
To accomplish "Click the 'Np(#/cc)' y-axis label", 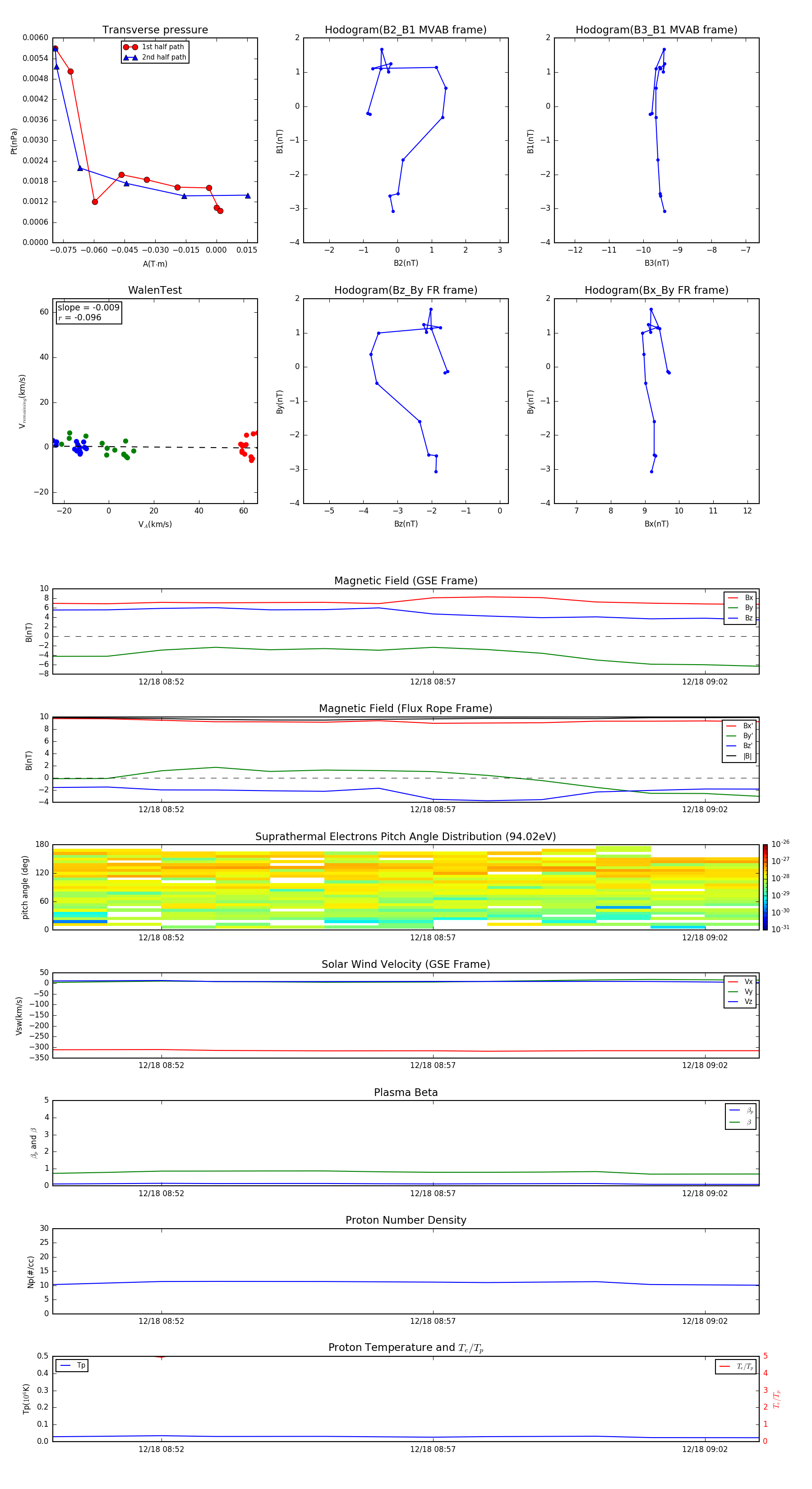I will (31, 1272).
